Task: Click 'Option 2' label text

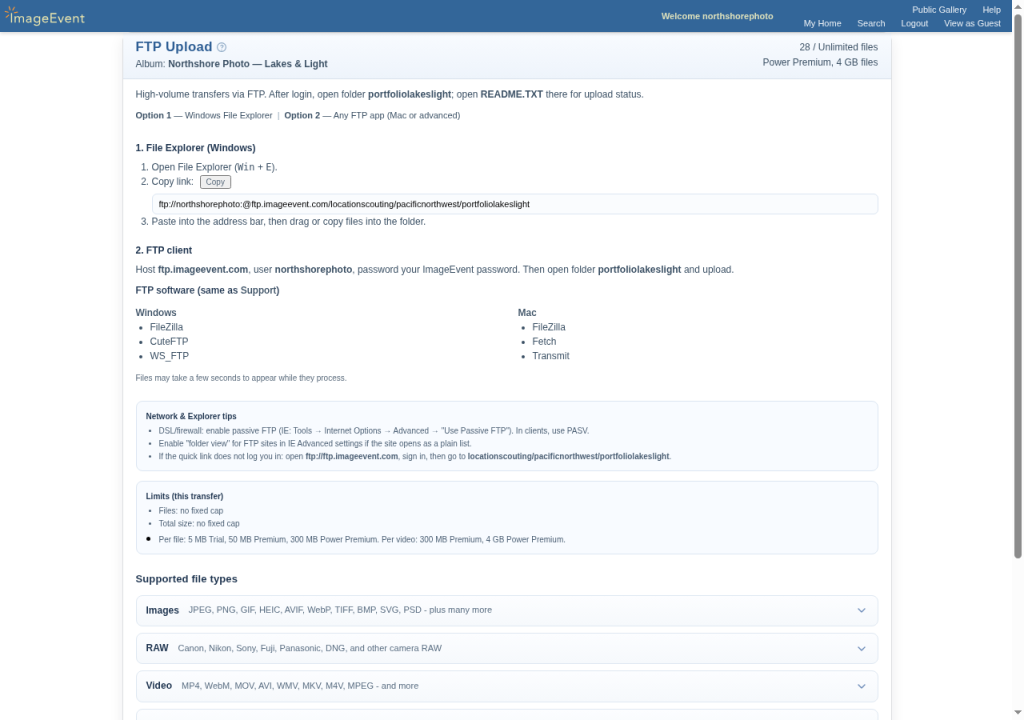Action: point(302,116)
